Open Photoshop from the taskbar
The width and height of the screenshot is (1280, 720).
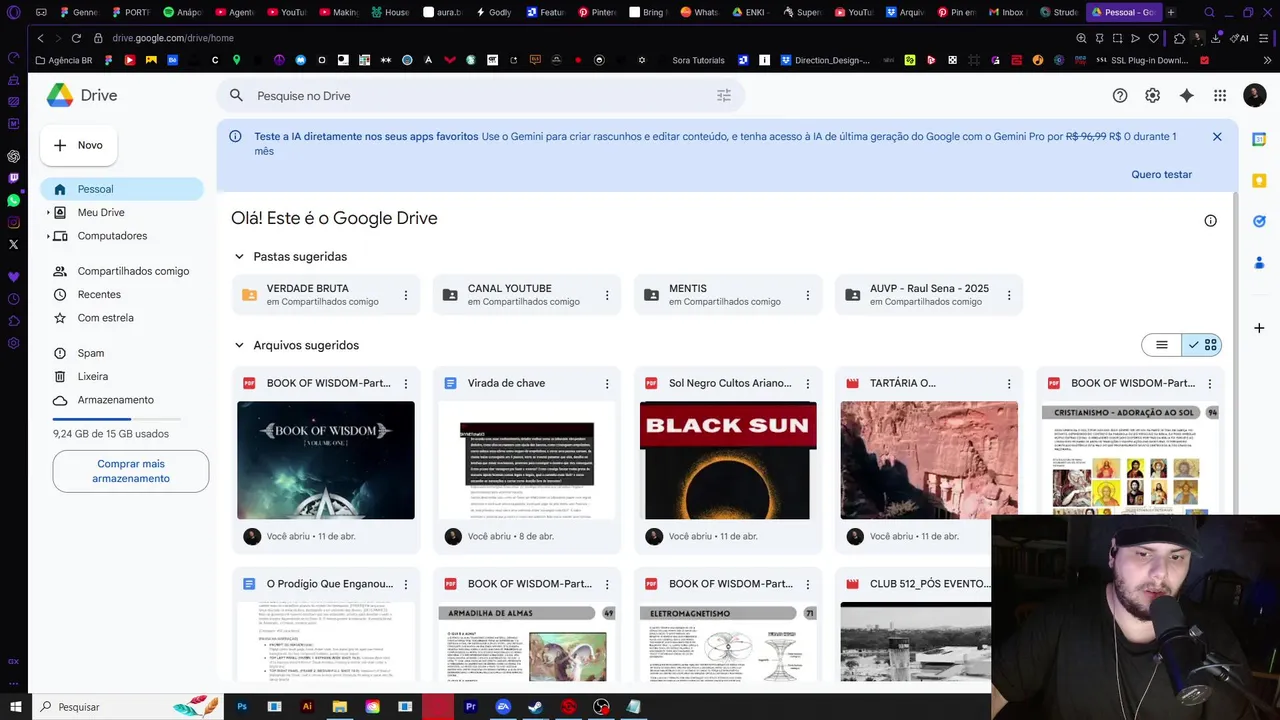[242, 706]
